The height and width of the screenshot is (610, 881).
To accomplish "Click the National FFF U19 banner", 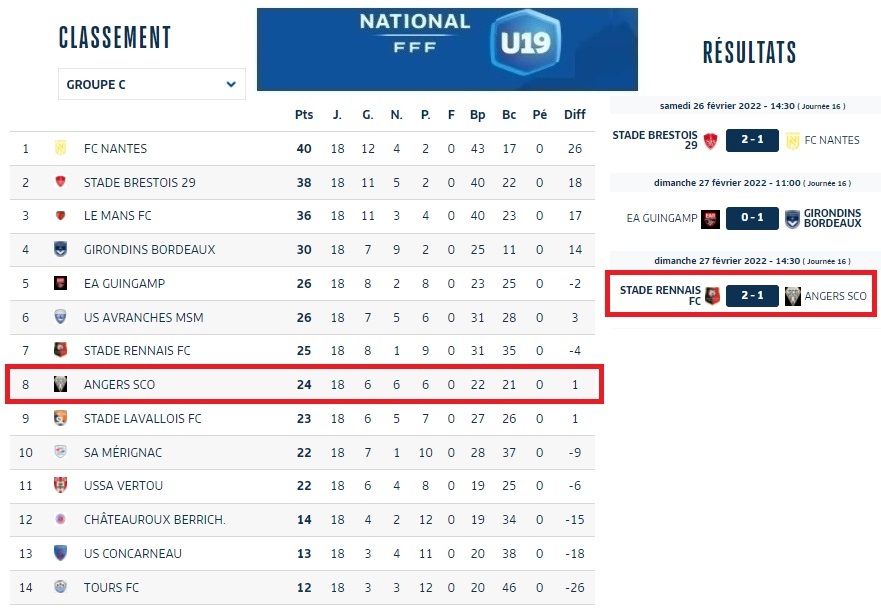I will 447,49.
